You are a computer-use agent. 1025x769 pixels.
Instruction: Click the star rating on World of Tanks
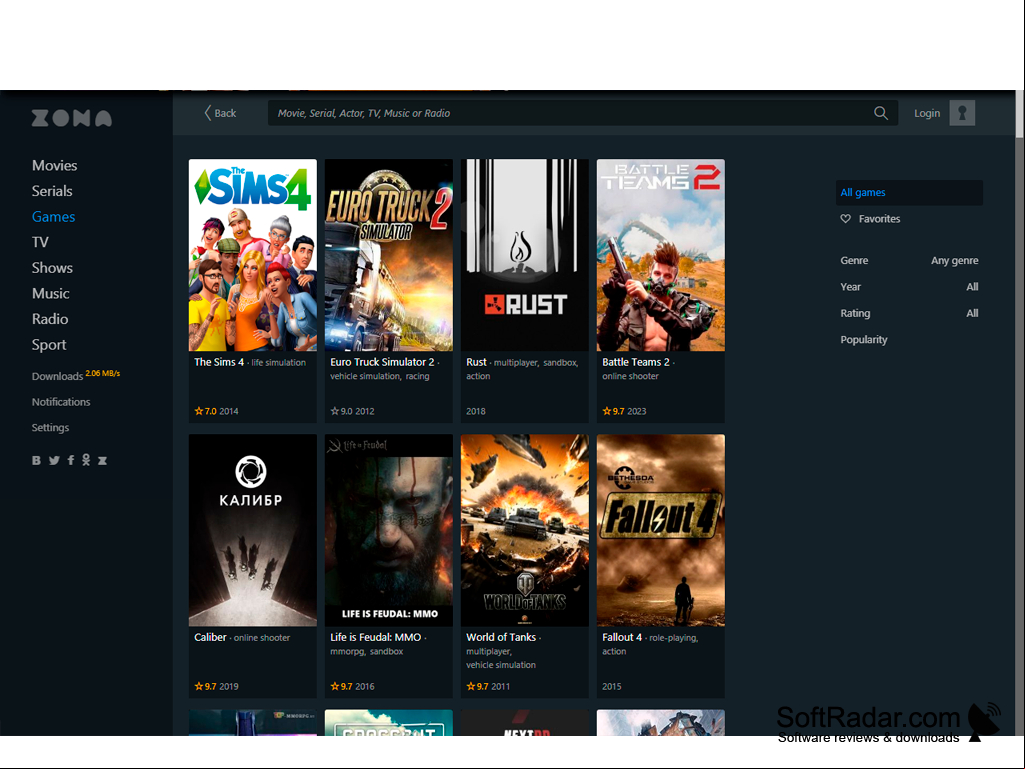click(x=478, y=687)
